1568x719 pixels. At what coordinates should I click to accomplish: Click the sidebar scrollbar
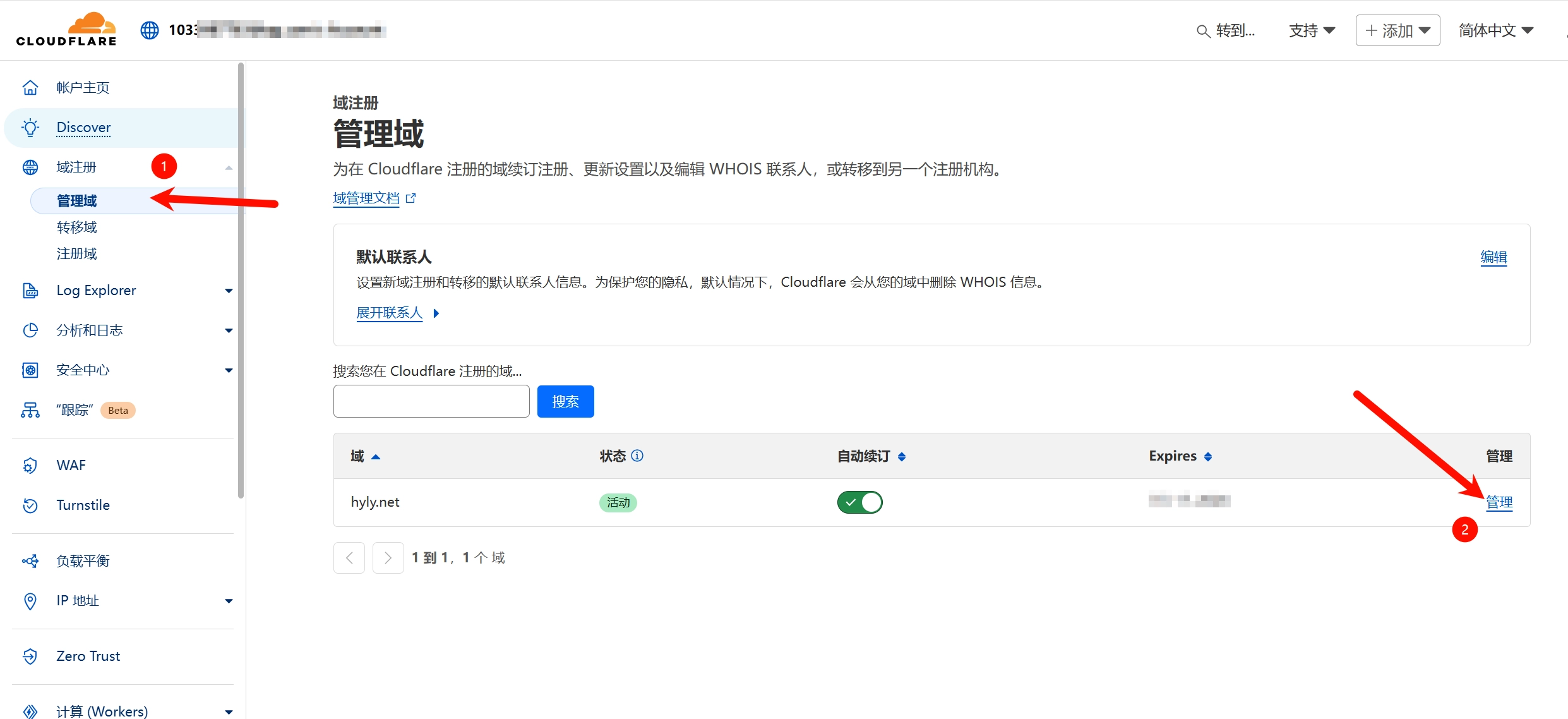[x=241, y=281]
